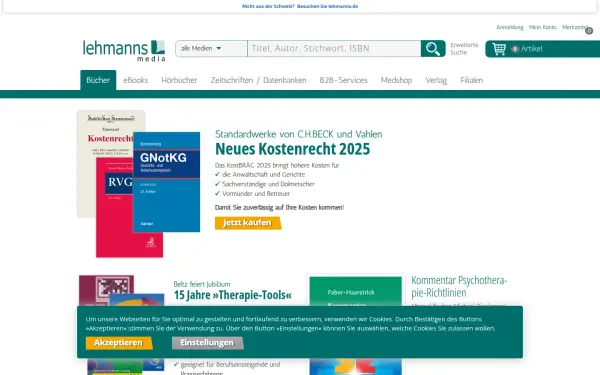
Task: Go to the lehmanns media logo homepage
Action: (x=124, y=51)
